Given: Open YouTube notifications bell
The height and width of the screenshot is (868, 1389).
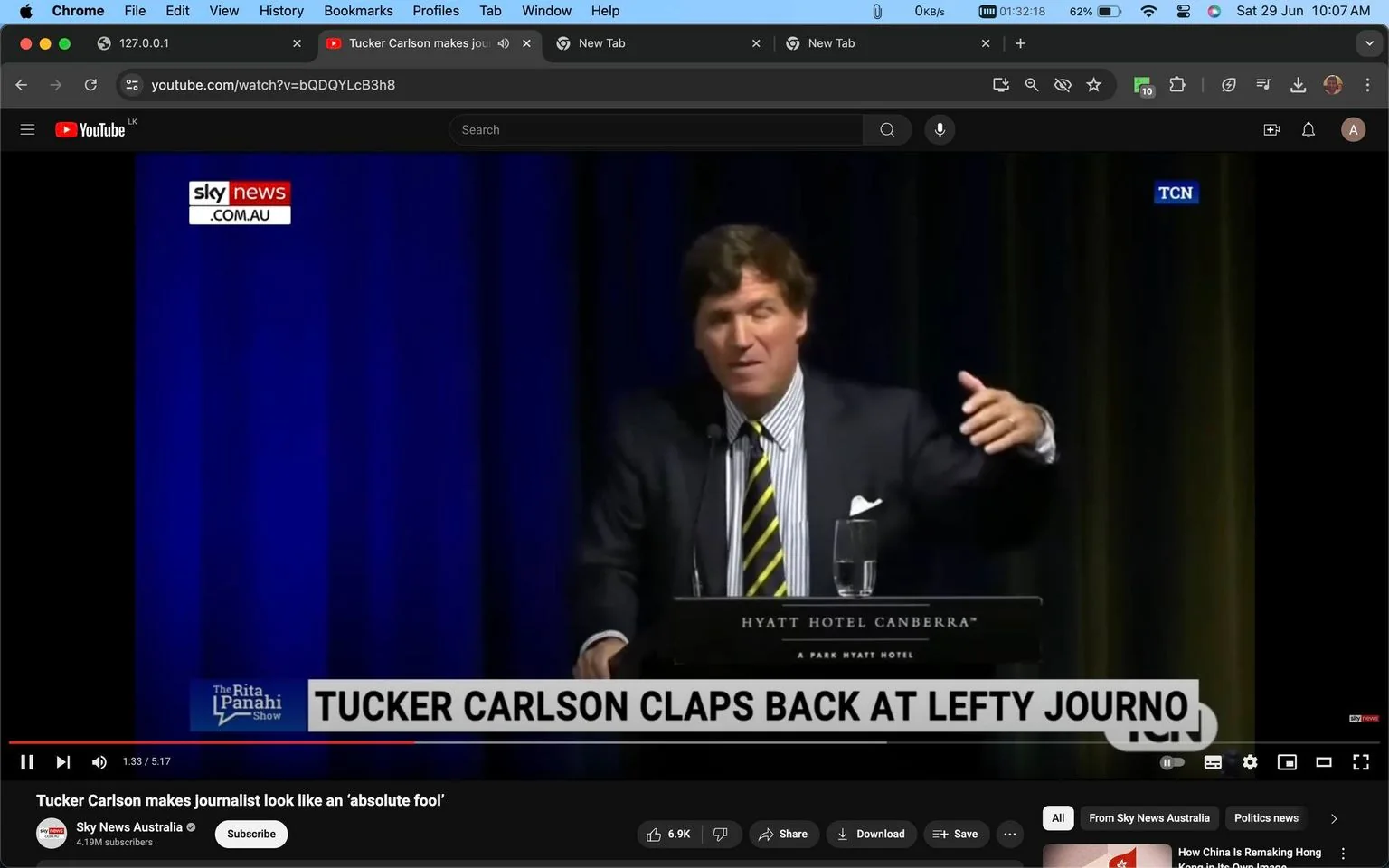Looking at the screenshot, I should 1309,129.
